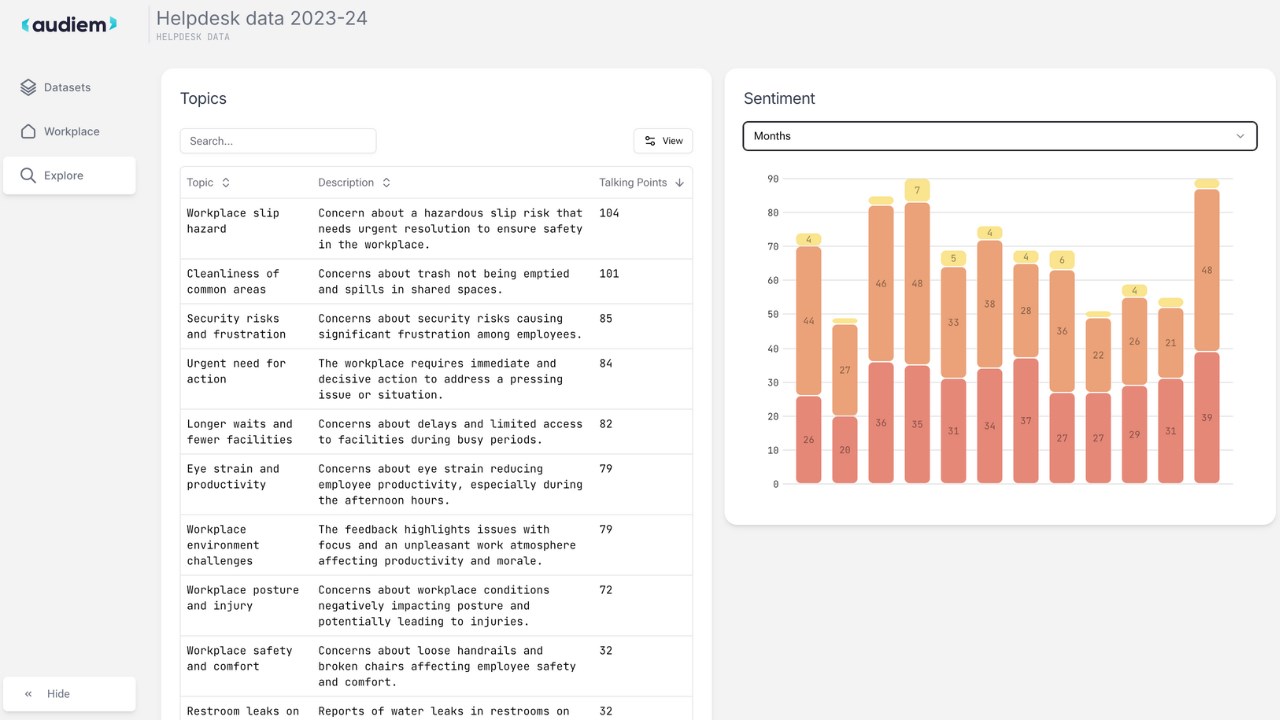The width and height of the screenshot is (1280, 720).
Task: Sort by the Topic column arrows
Action: click(x=226, y=183)
